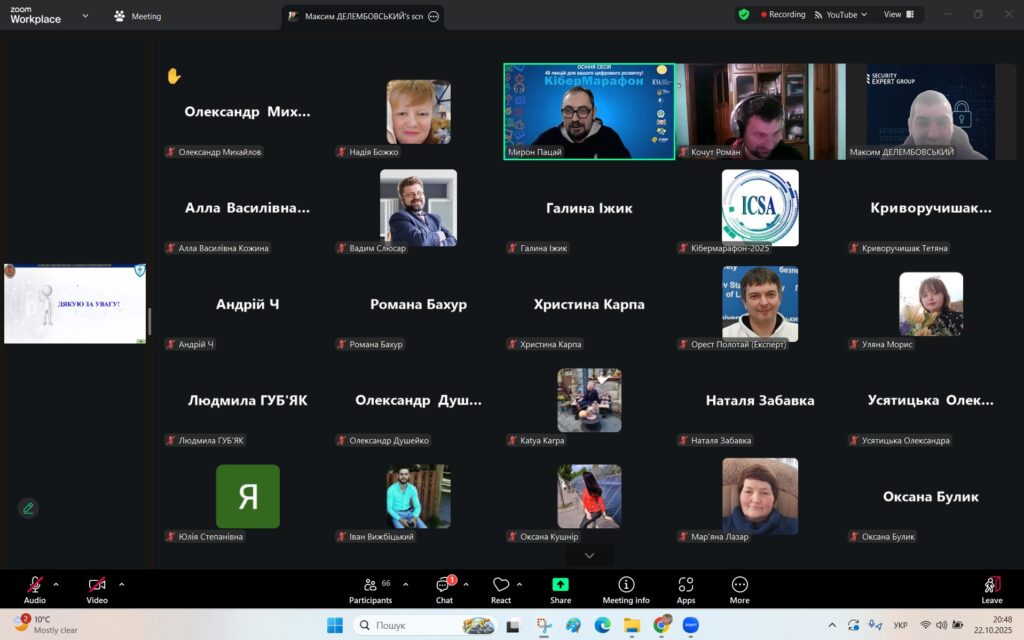Screen dimensions: 1024x640
Task: Click the Windows Start button
Action: [334, 625]
